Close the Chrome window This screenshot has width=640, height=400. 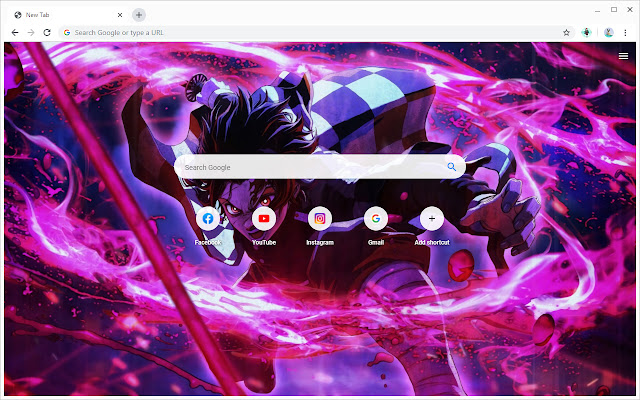(x=630, y=9)
